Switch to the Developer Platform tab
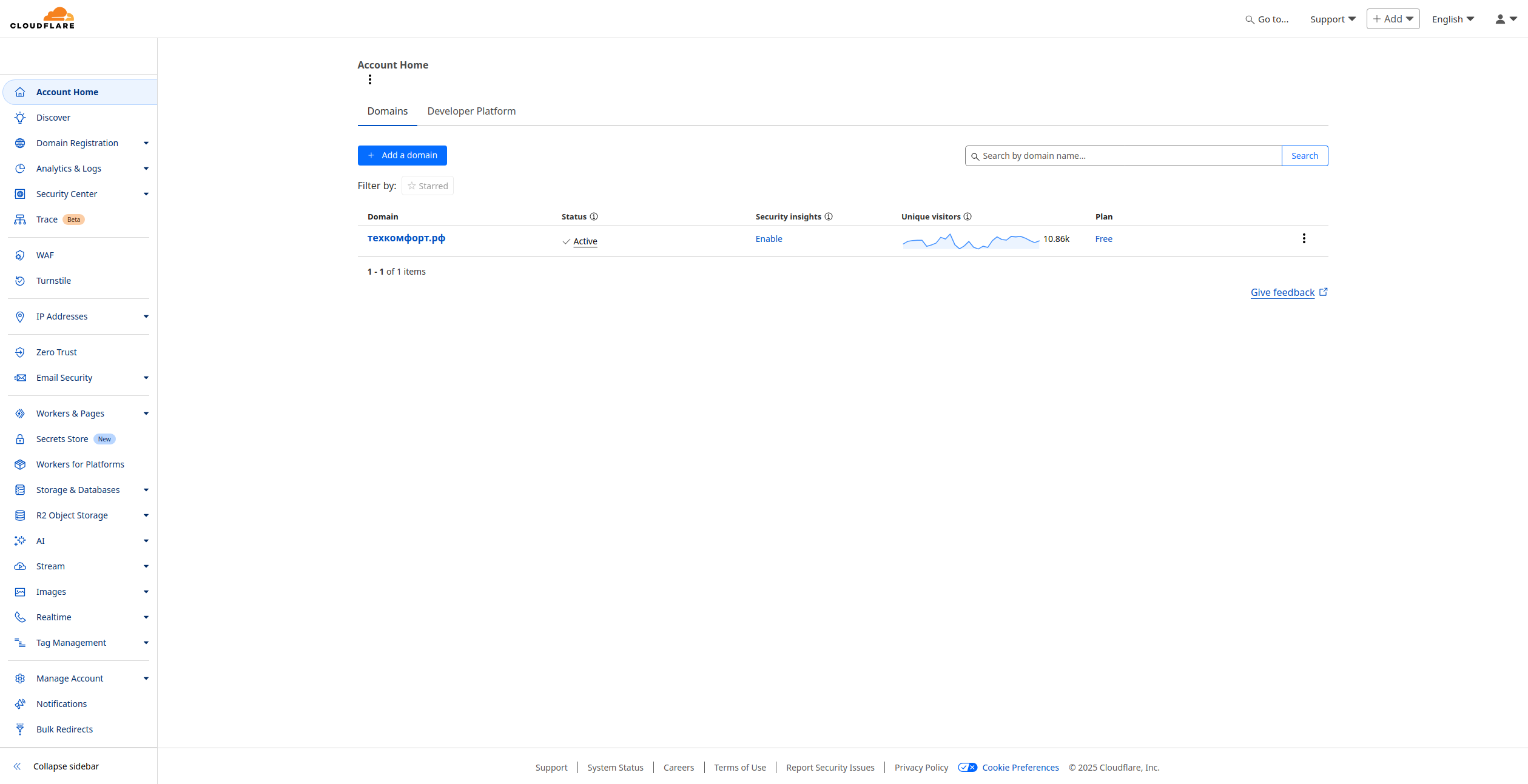Image resolution: width=1528 pixels, height=784 pixels. pos(471,111)
